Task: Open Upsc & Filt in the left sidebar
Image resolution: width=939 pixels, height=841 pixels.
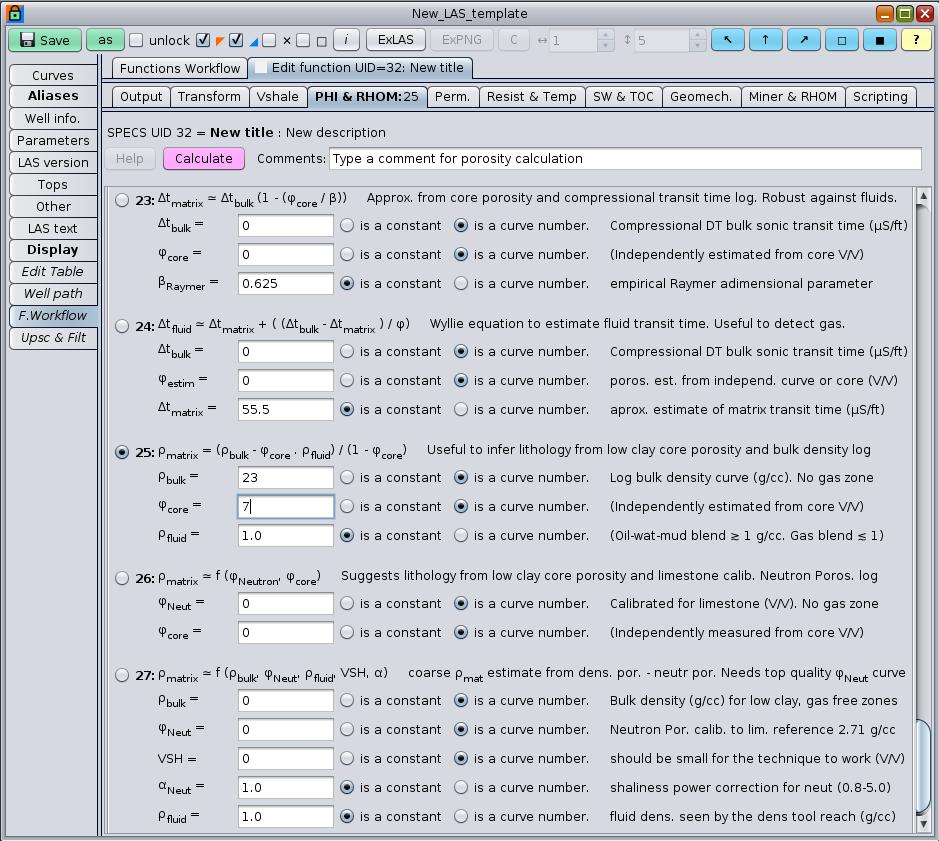Action: [53, 338]
